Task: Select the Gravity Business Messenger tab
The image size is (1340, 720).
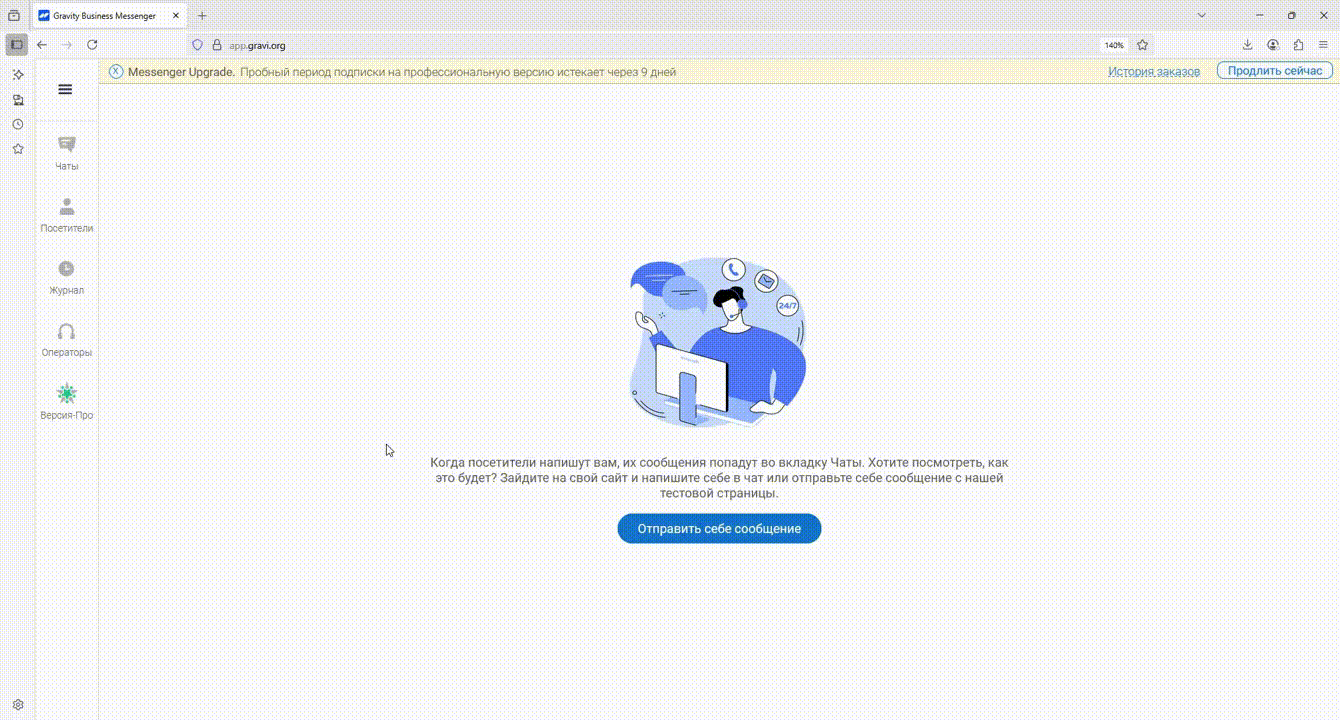Action: pyautogui.click(x=104, y=16)
